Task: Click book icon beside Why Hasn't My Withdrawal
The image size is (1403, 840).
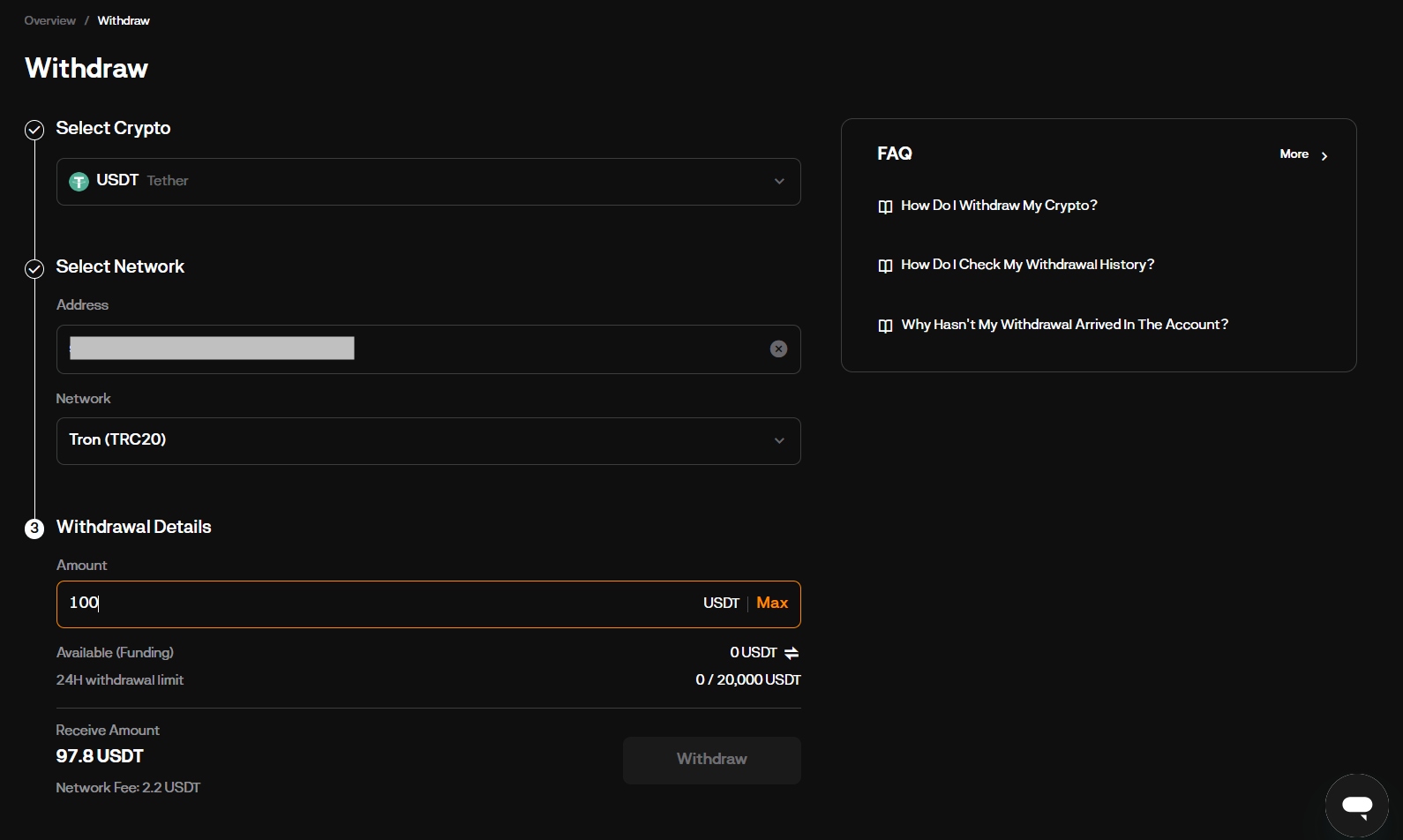Action: (x=885, y=326)
